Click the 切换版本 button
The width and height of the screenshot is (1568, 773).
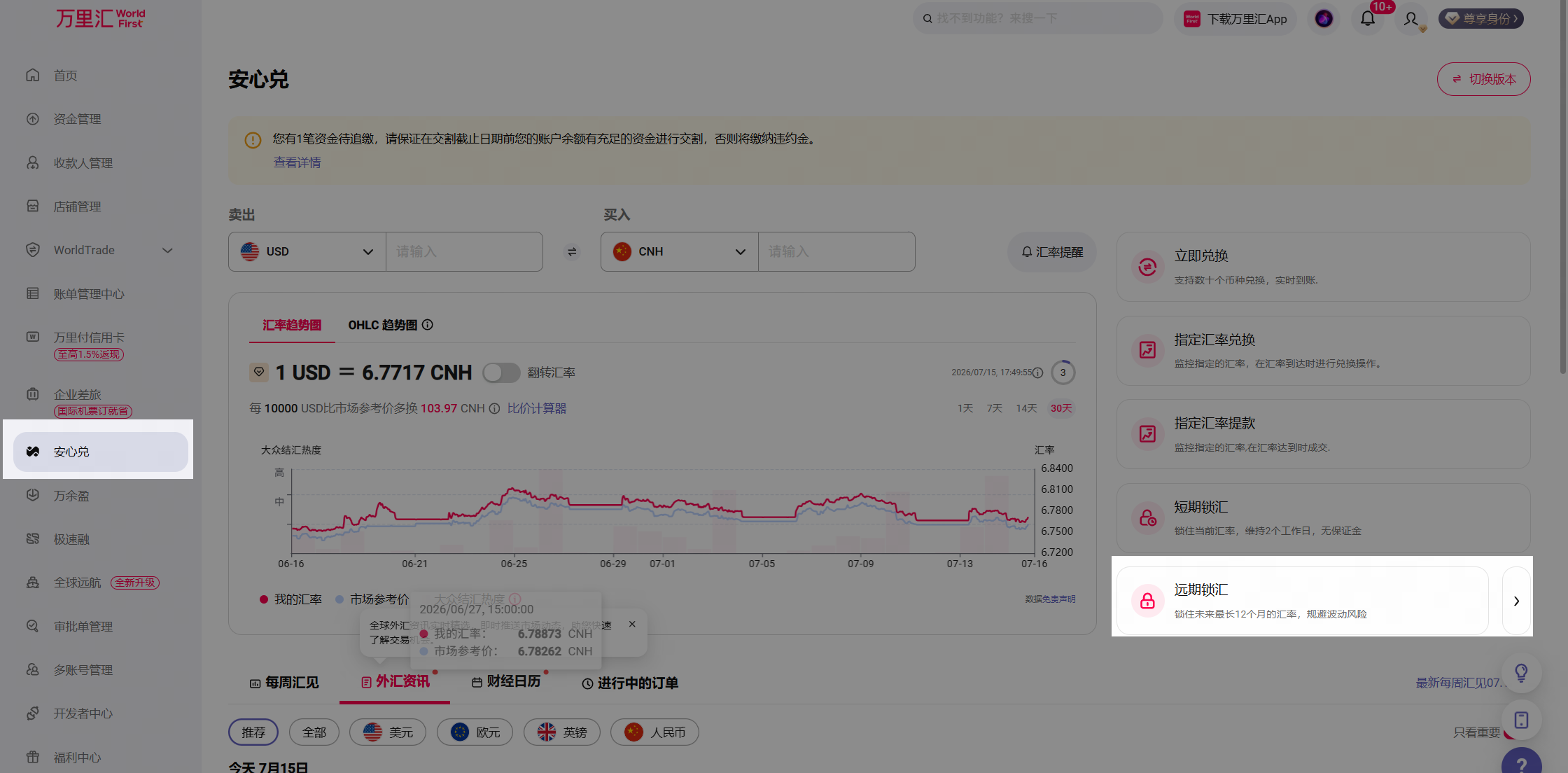pos(1484,79)
